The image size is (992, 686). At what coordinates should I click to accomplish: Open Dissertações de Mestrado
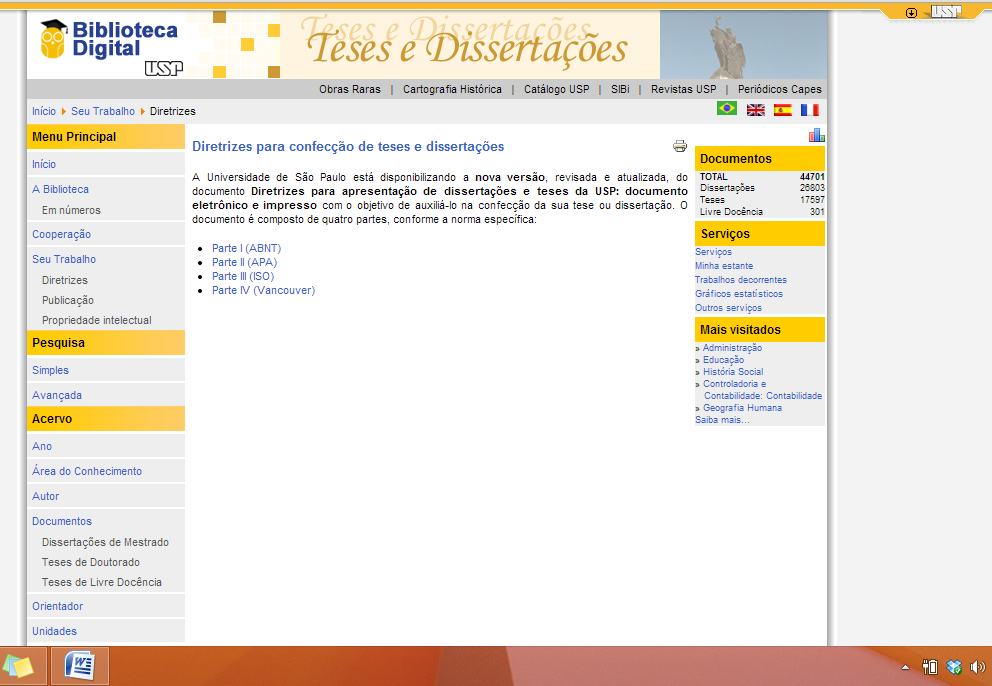coord(105,542)
